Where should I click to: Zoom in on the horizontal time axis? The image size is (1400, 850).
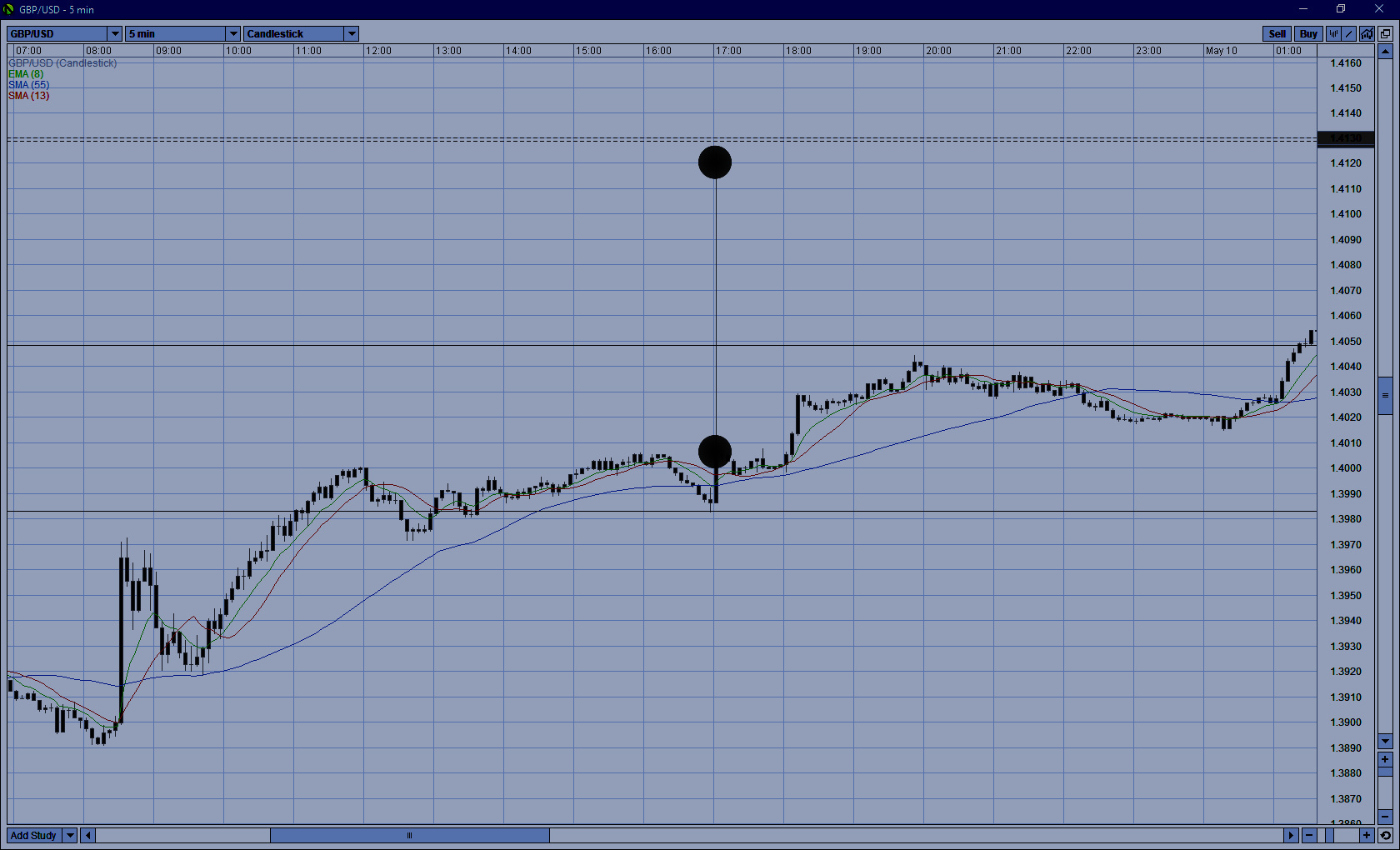(x=1367, y=835)
